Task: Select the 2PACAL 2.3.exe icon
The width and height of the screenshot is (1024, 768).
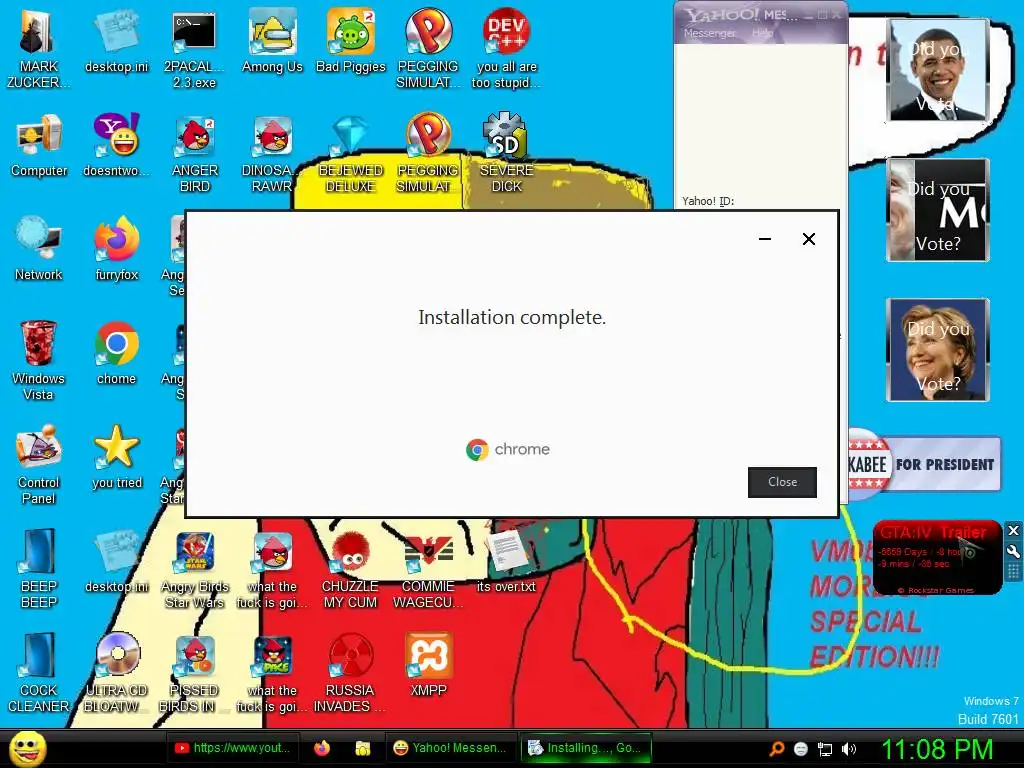Action: (194, 49)
